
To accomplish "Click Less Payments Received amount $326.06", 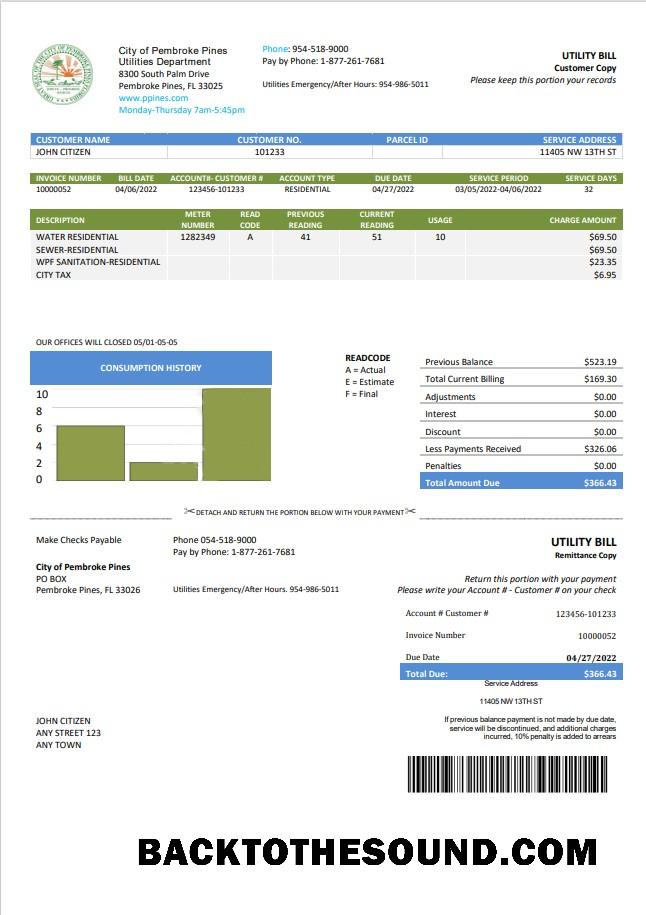I will click(600, 449).
